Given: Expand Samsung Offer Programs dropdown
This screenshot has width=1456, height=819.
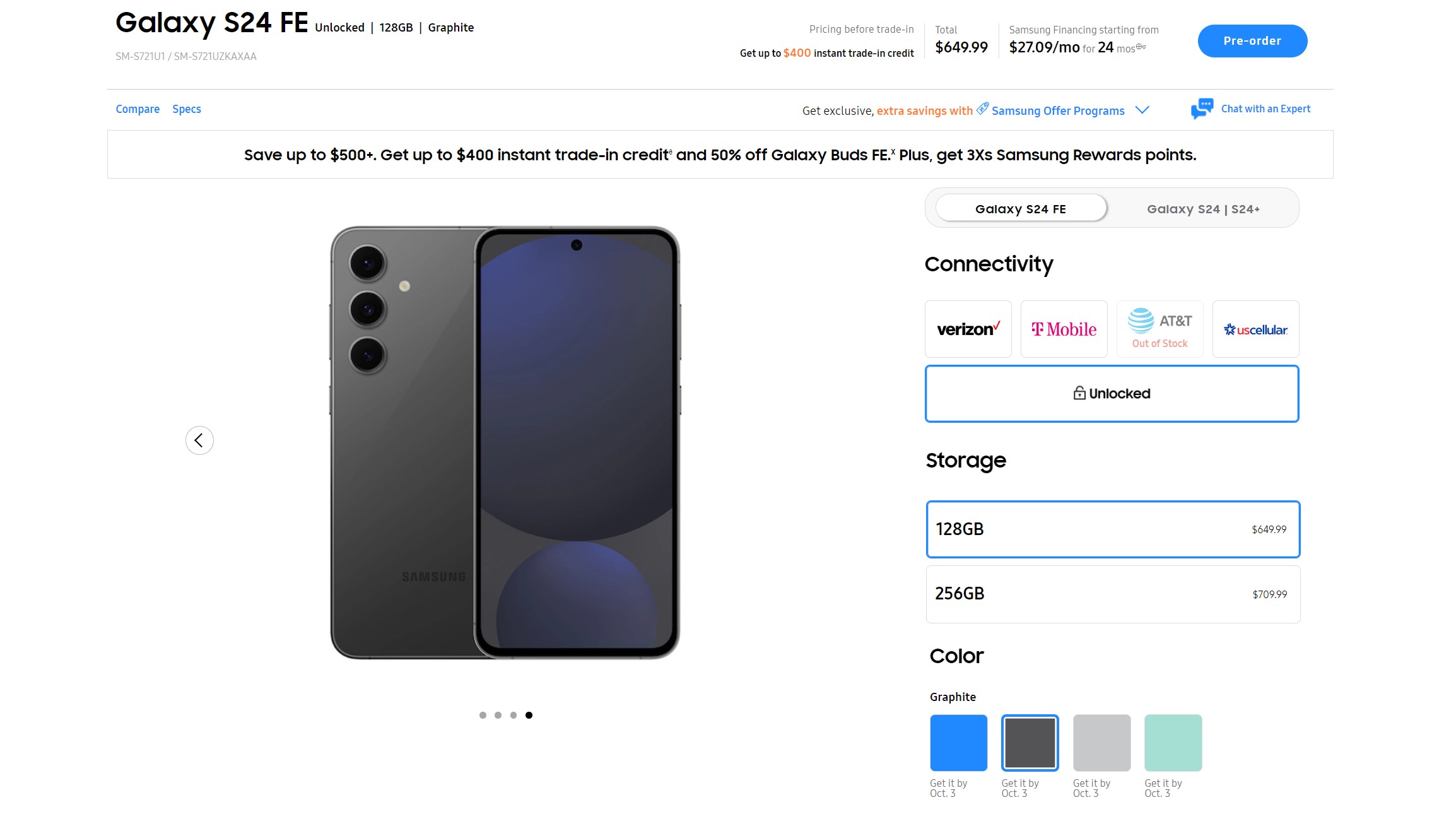Looking at the screenshot, I should (1143, 110).
